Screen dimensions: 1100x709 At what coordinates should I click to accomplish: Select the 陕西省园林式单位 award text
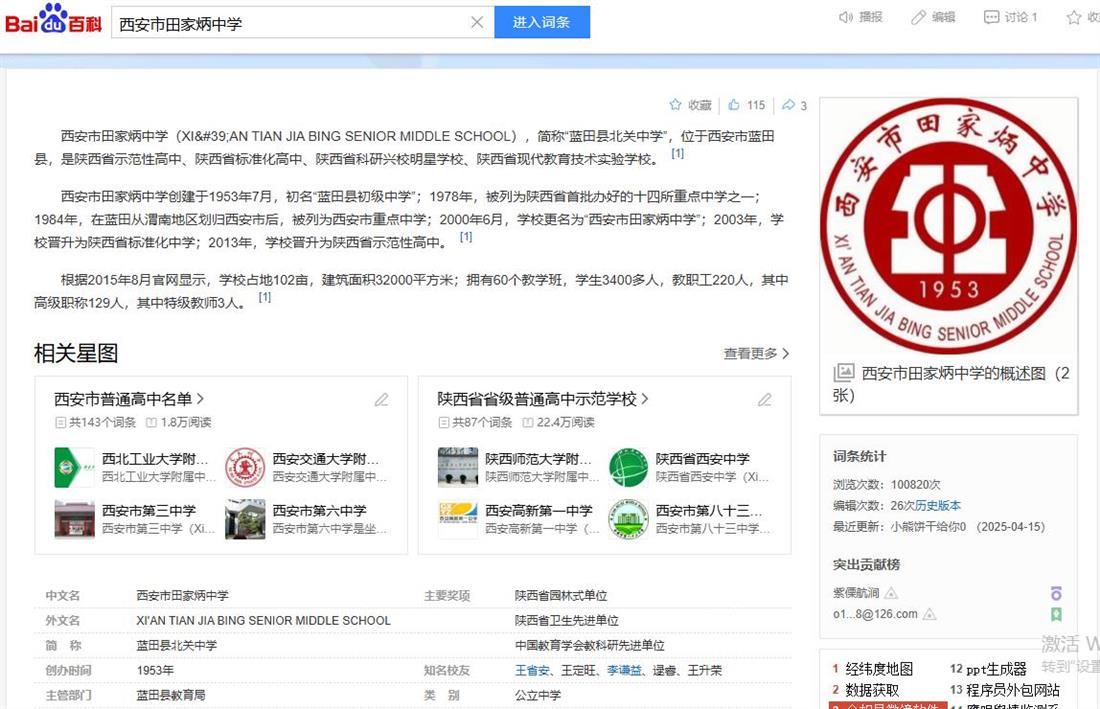pos(561,596)
